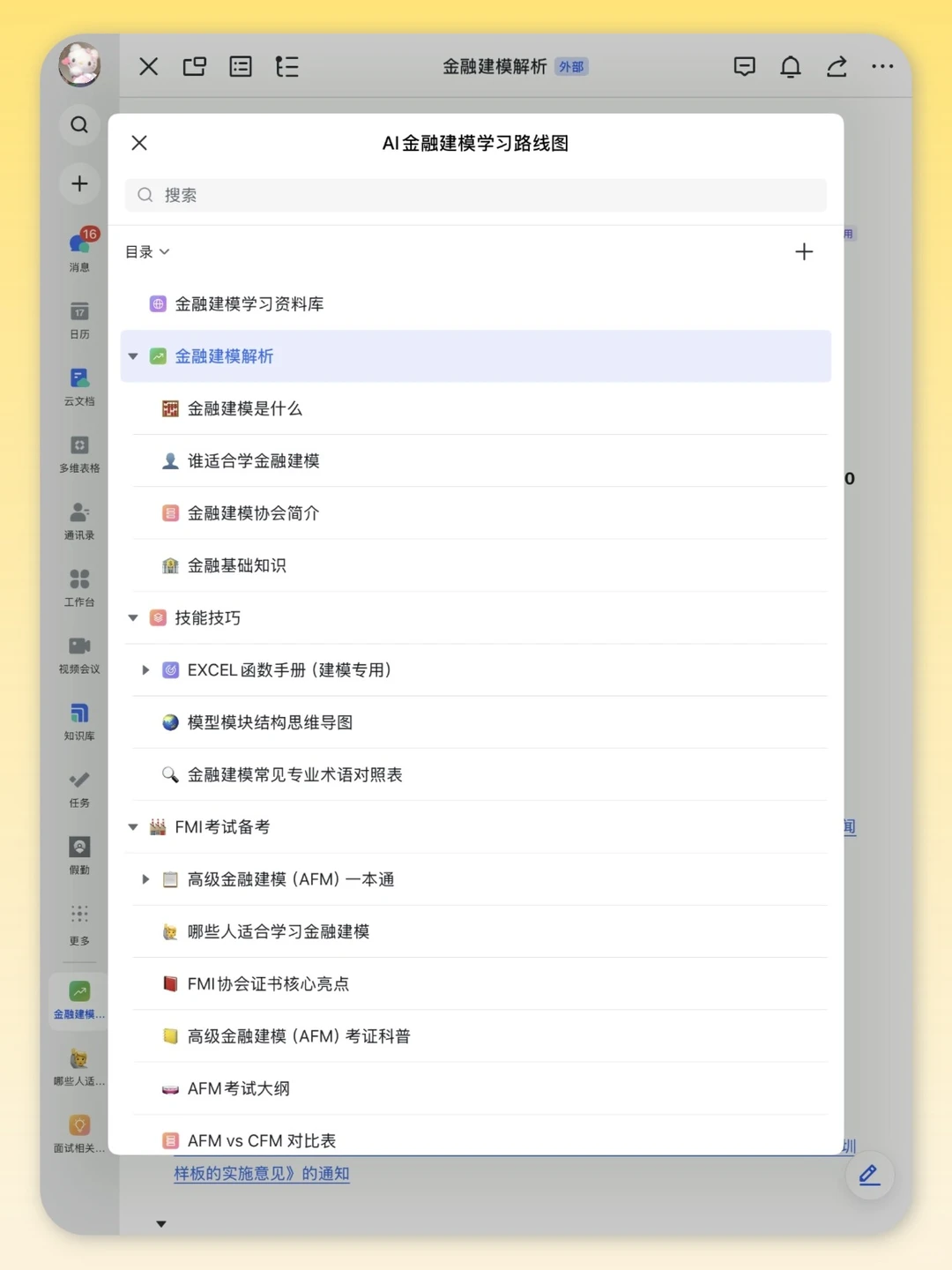
Task: Open the three-dot more options menu
Action: pyautogui.click(x=882, y=66)
